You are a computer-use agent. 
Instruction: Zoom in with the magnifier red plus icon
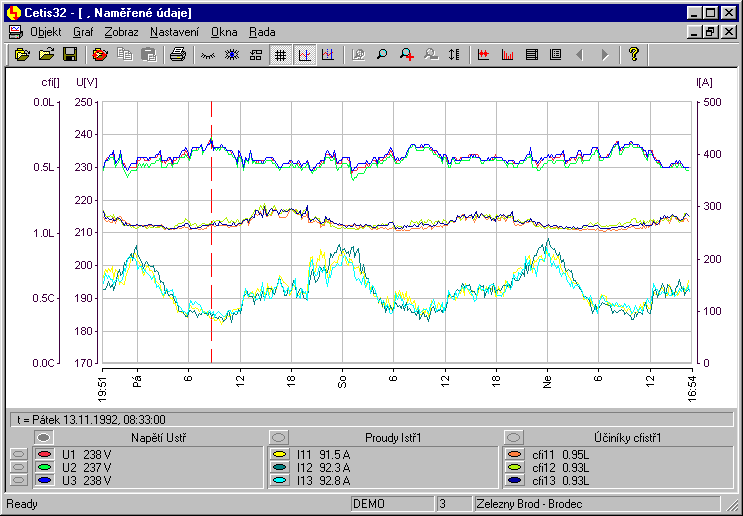point(407,55)
